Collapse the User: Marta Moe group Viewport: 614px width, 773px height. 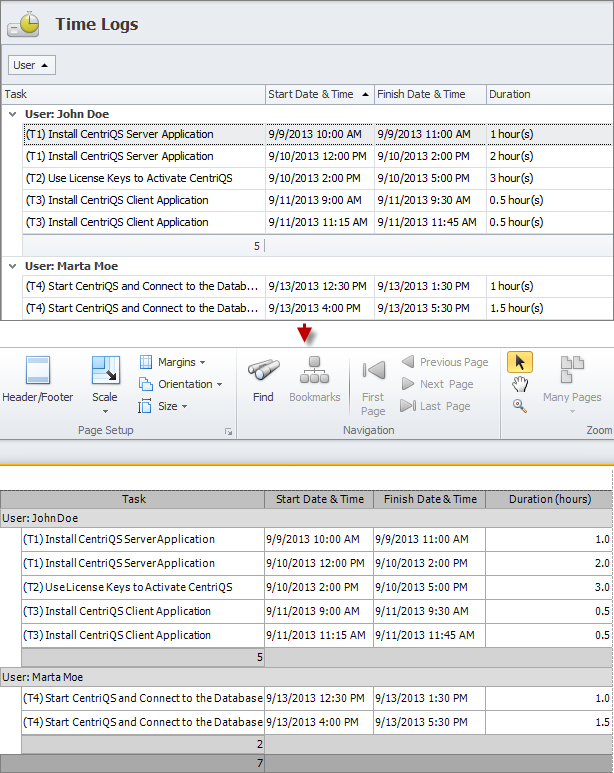pos(13,266)
